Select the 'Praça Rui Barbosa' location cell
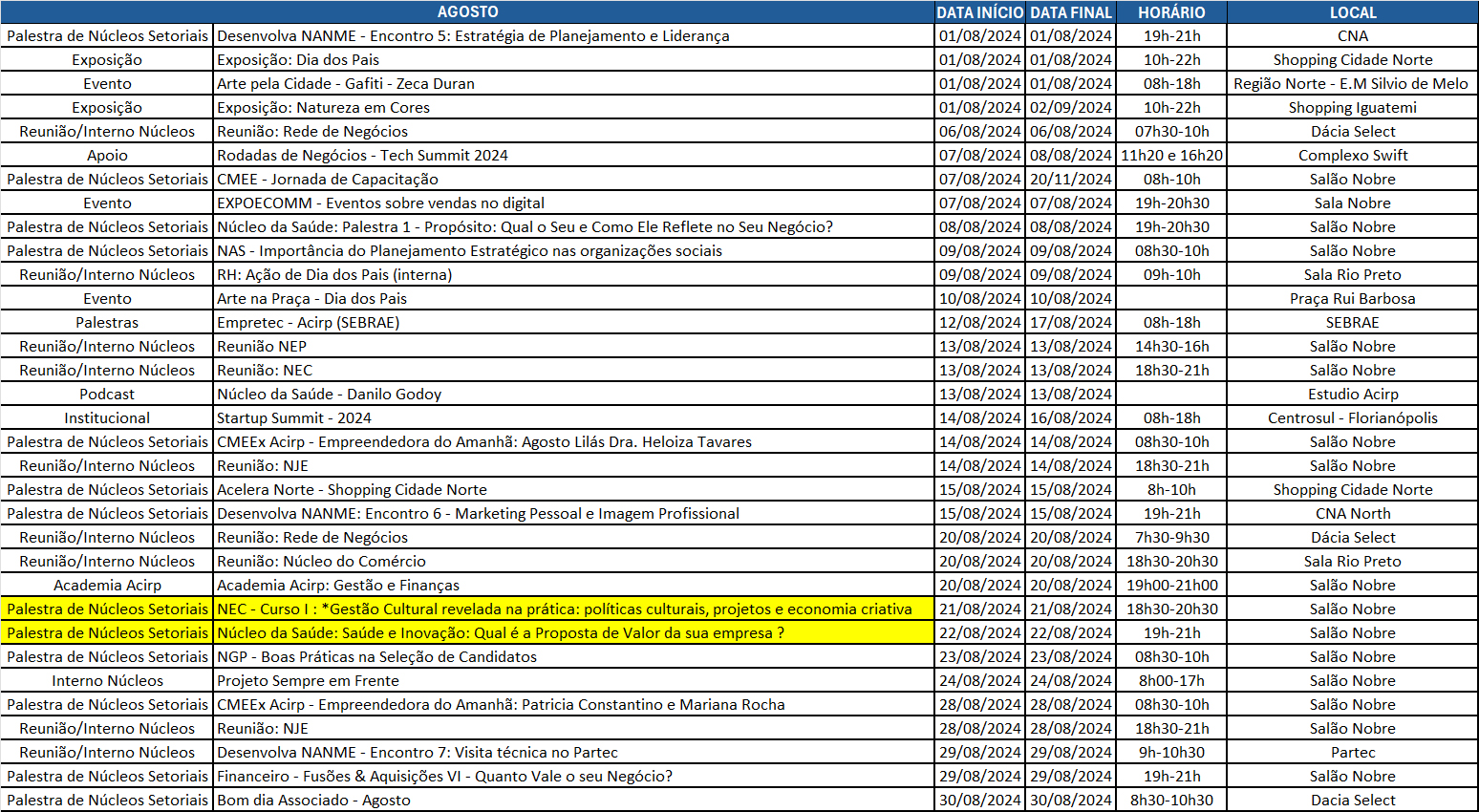This screenshot has height=812, width=1479. 1353,298
